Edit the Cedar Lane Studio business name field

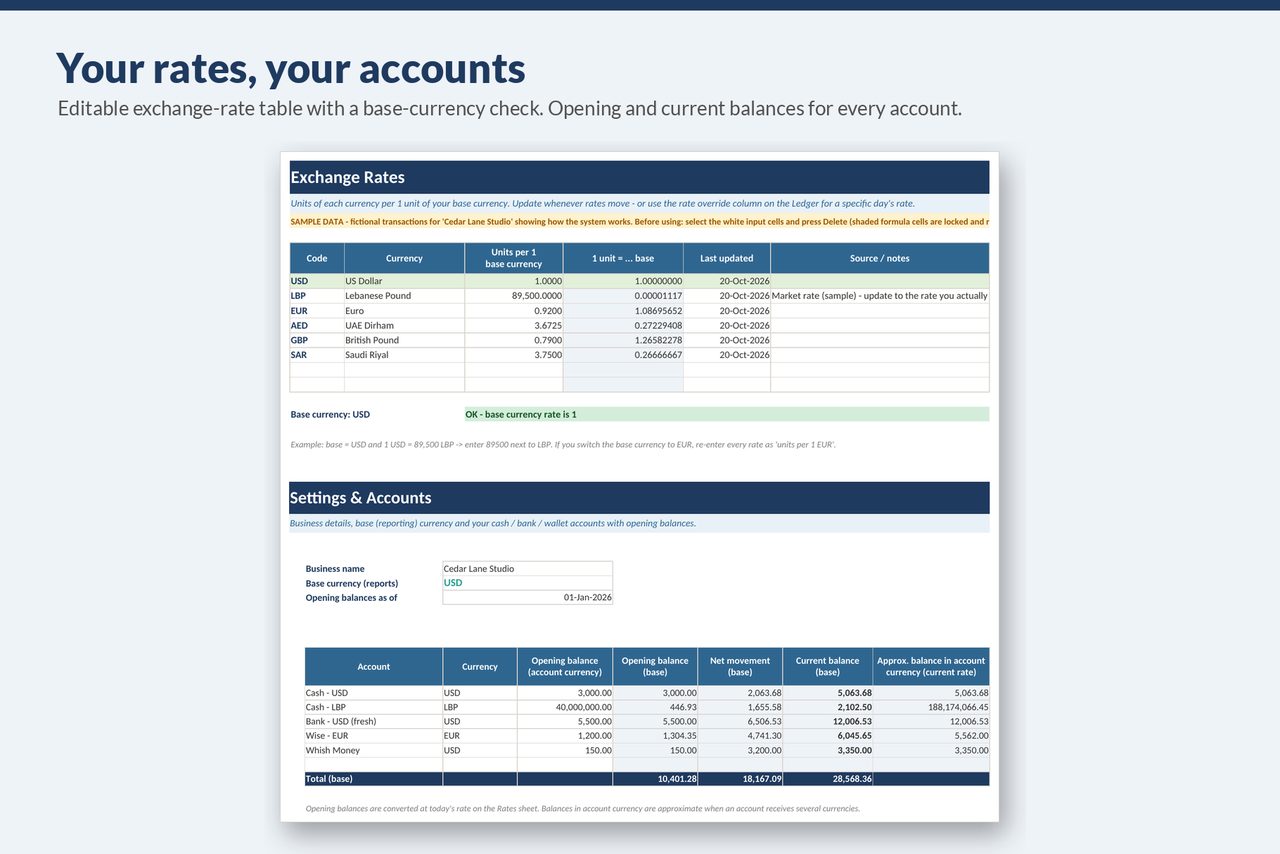[527, 568]
